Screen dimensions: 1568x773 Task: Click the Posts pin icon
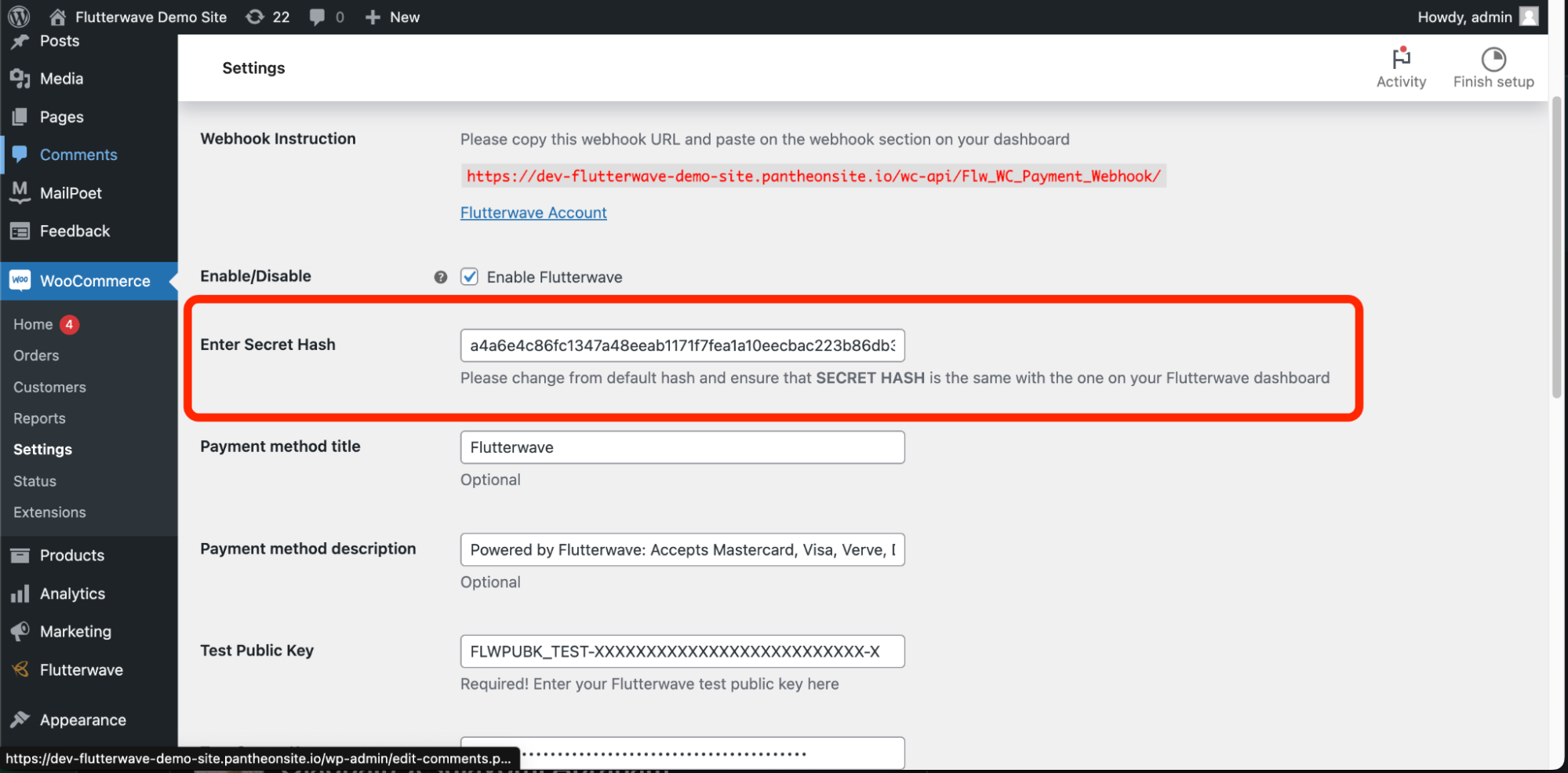click(x=20, y=42)
